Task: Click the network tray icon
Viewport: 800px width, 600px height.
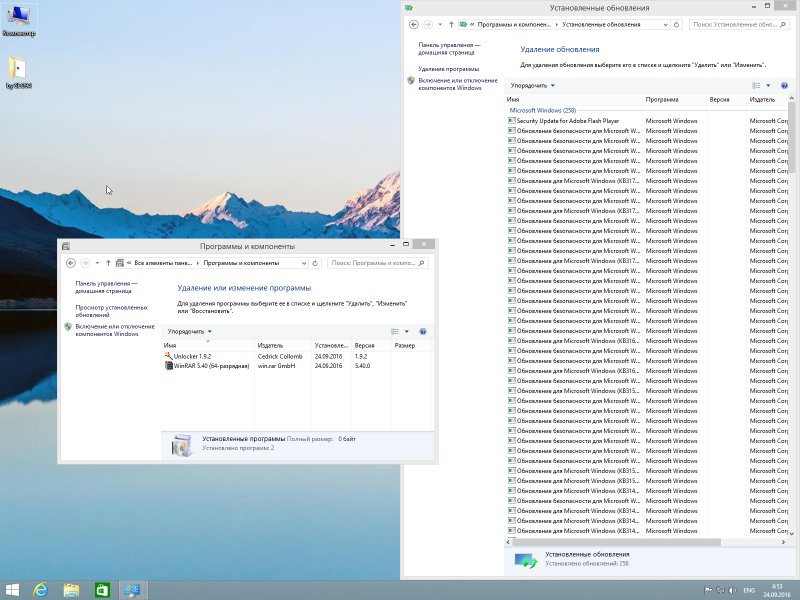Action: (720, 590)
